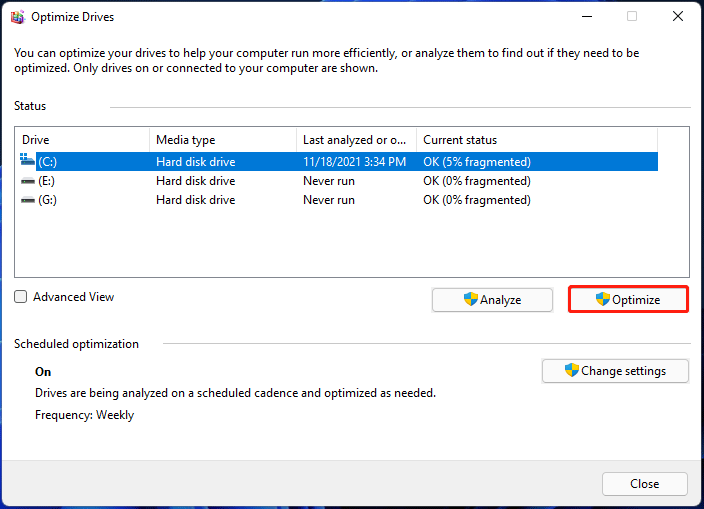This screenshot has width=704, height=509.
Task: Click the Advanced View label text
Action: tap(73, 297)
